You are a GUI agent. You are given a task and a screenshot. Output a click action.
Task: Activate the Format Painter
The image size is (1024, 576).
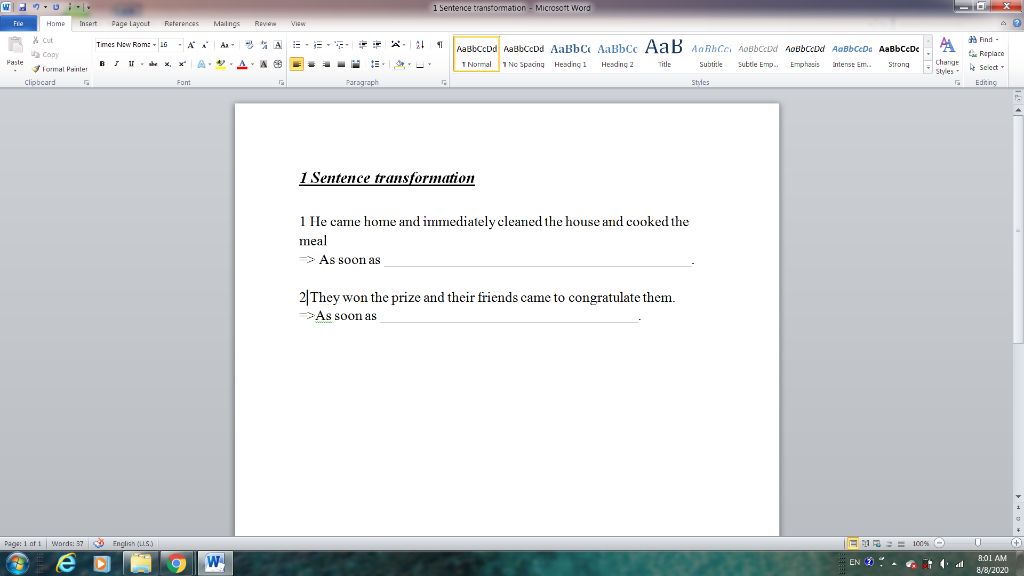point(59,69)
